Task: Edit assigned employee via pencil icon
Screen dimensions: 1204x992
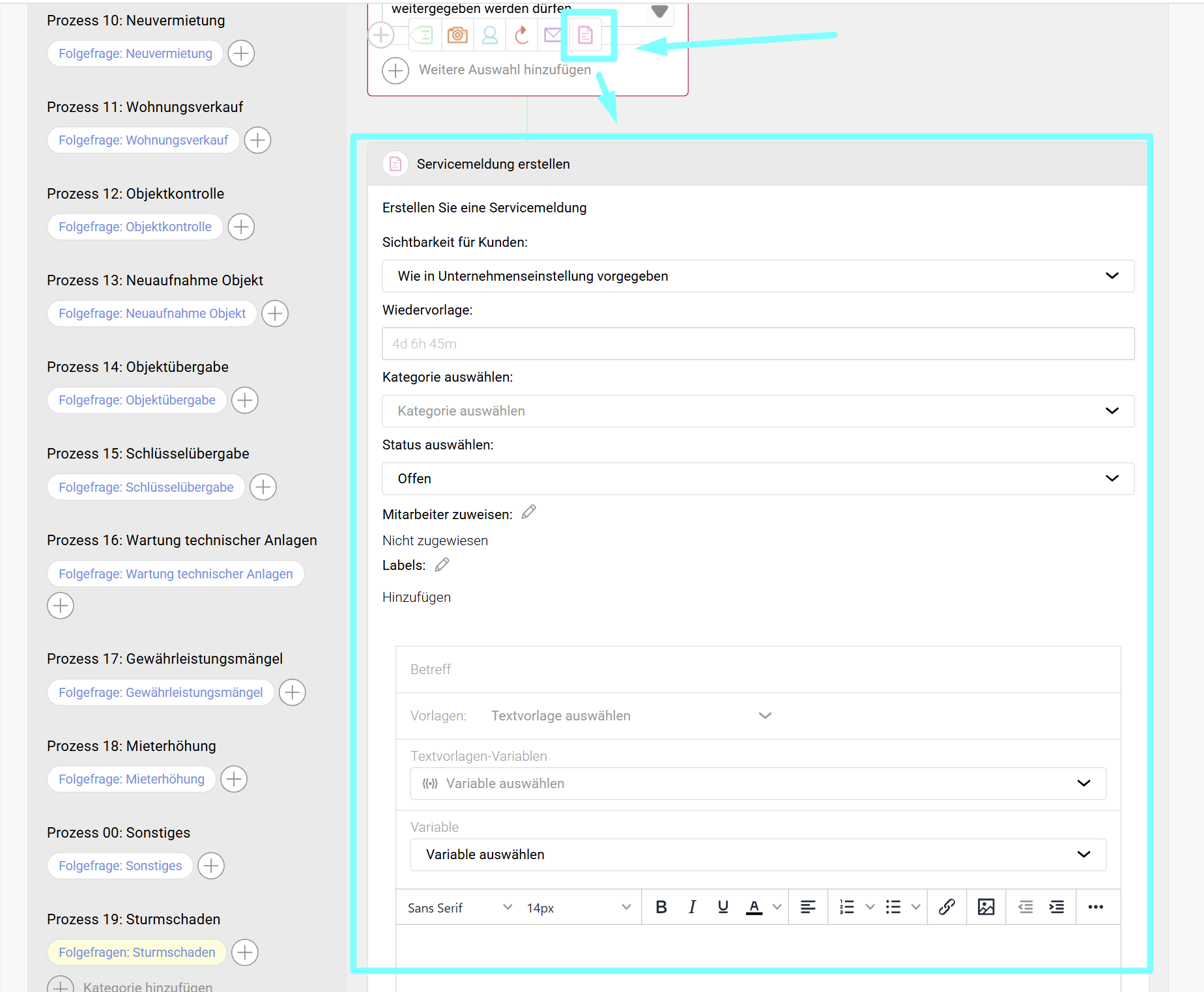Action: [x=529, y=513]
